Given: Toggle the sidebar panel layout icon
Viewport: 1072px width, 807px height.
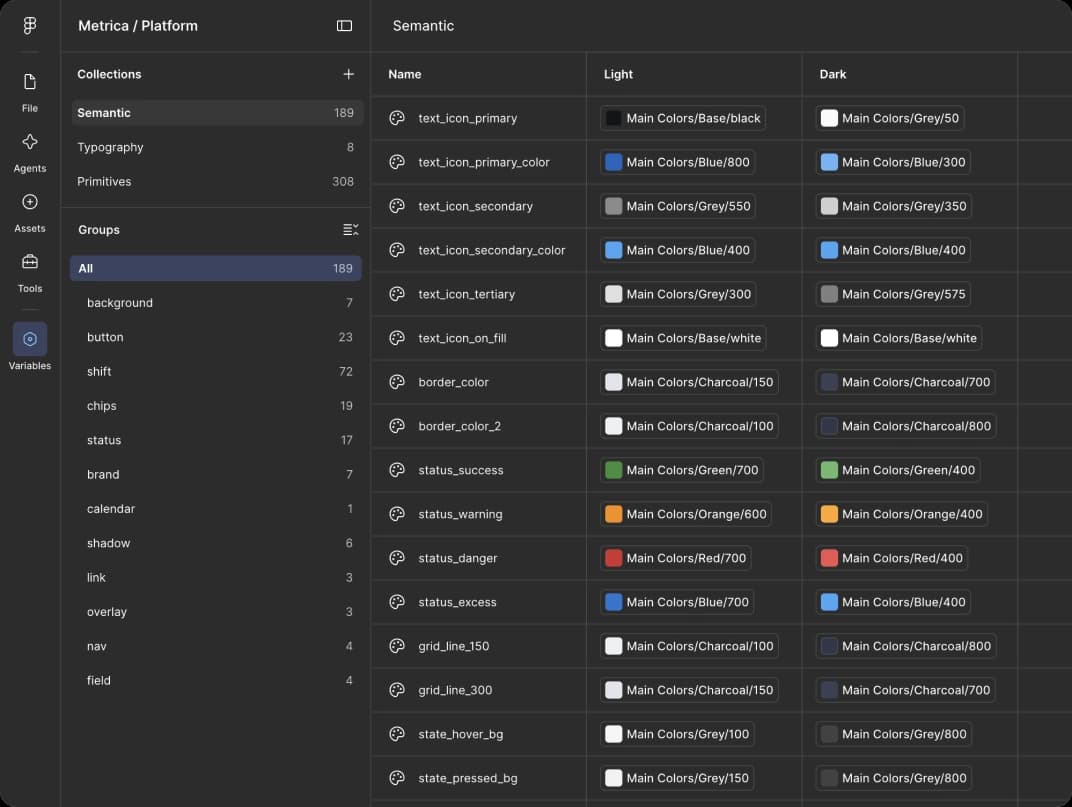Looking at the screenshot, I should 345,26.
